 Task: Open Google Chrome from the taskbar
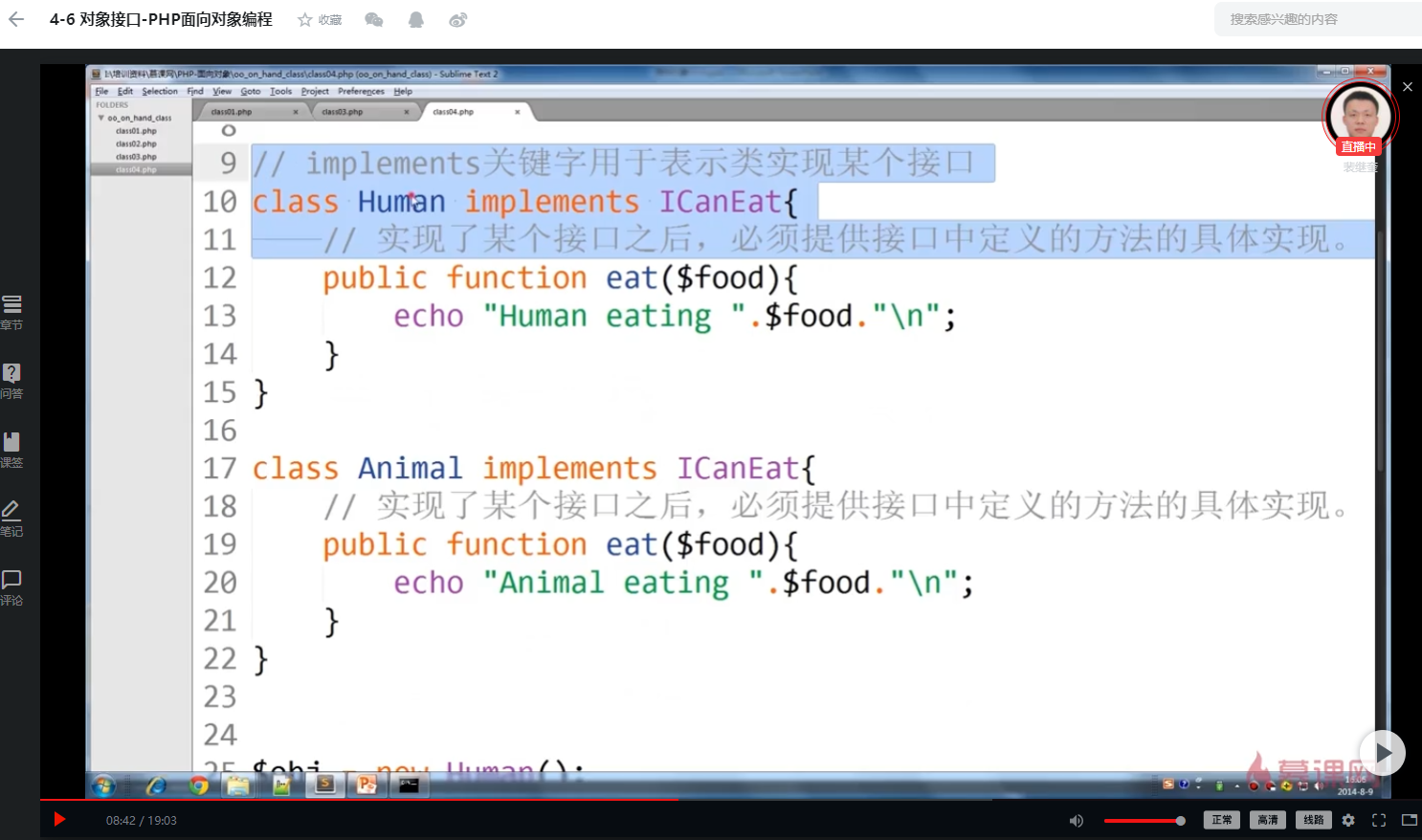coord(199,785)
